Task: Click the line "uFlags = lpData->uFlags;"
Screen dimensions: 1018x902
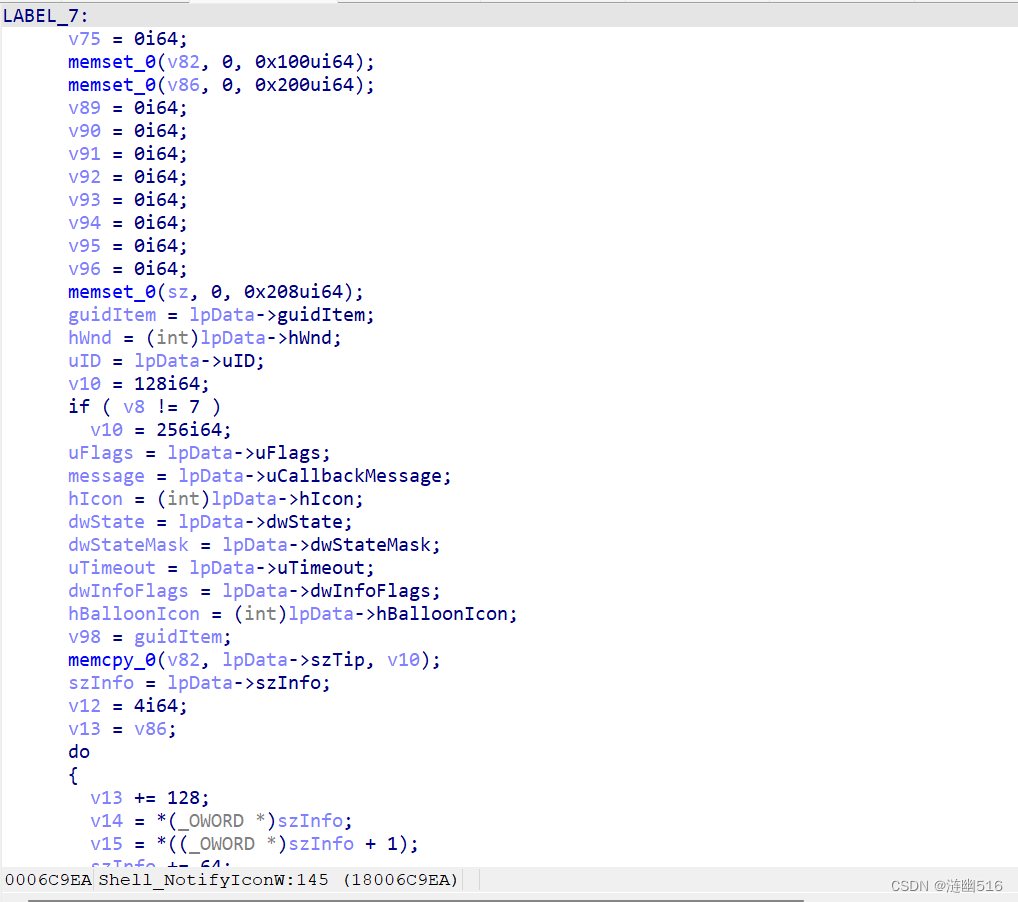Action: click(199, 453)
